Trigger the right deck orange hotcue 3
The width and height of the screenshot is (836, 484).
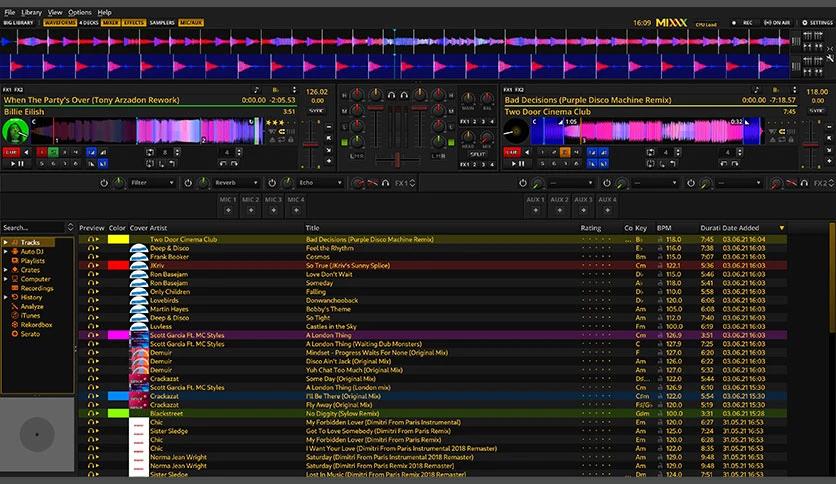coord(565,152)
